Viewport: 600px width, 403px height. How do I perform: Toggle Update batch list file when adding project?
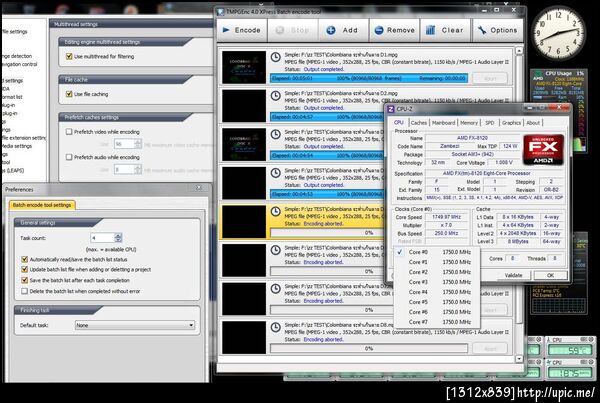tap(24, 269)
